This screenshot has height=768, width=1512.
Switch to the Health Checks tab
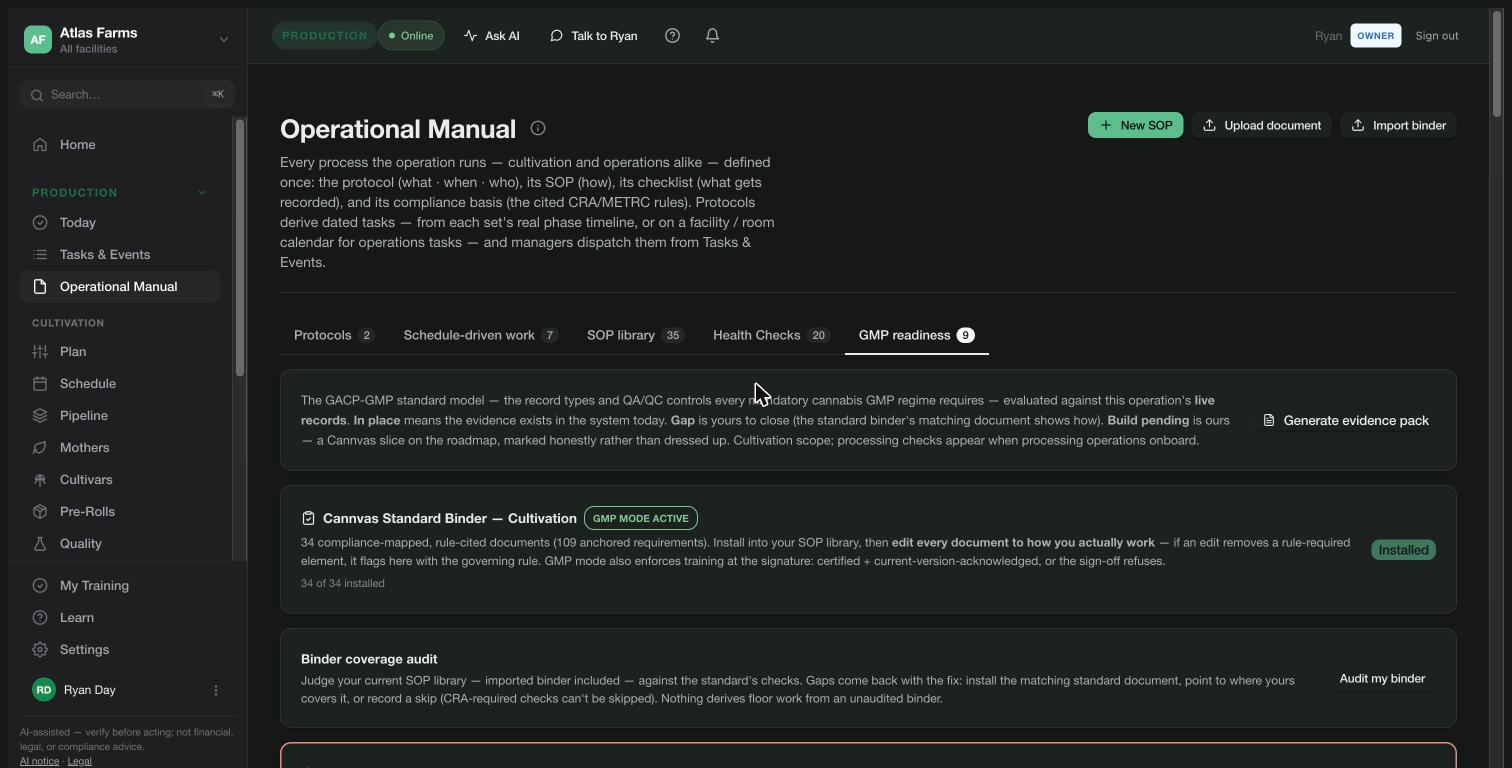(x=771, y=335)
